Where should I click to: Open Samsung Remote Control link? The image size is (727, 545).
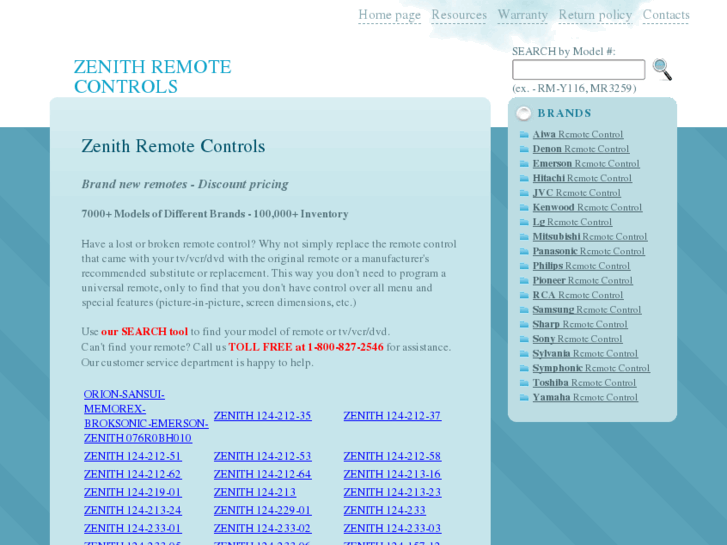click(587, 310)
